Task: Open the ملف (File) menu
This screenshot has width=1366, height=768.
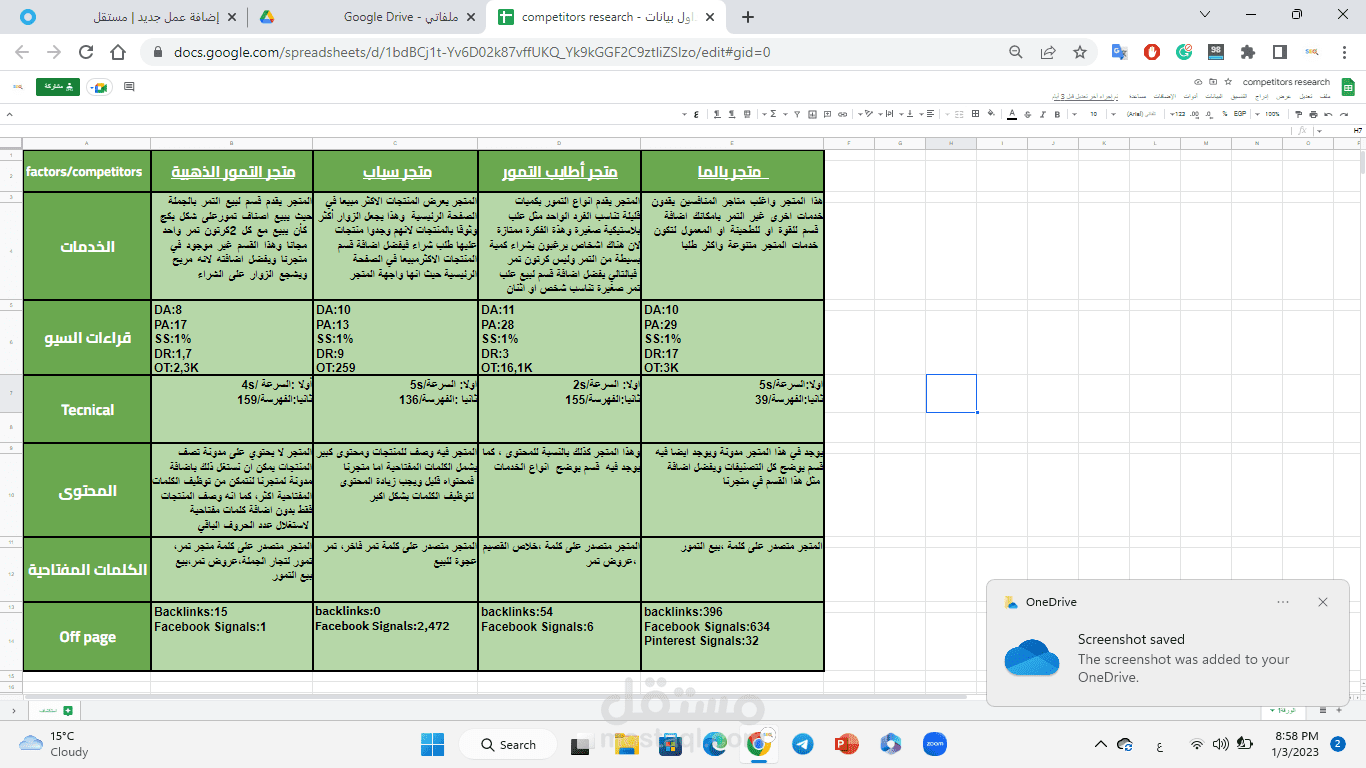Action: tap(1326, 96)
